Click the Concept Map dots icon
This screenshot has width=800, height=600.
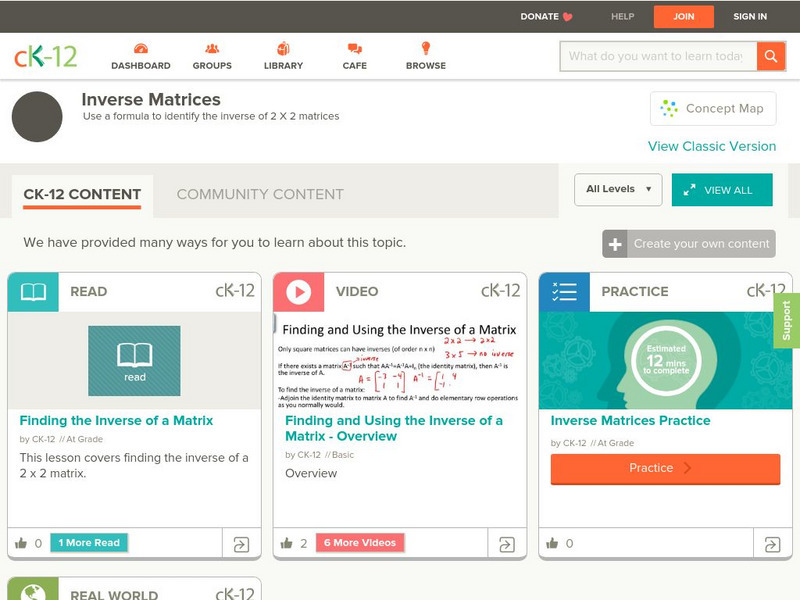pos(669,108)
